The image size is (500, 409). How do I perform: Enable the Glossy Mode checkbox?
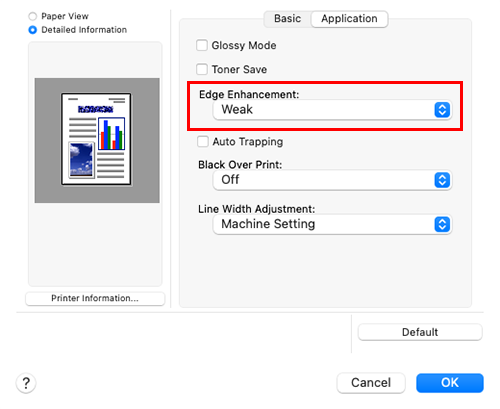click(x=202, y=45)
